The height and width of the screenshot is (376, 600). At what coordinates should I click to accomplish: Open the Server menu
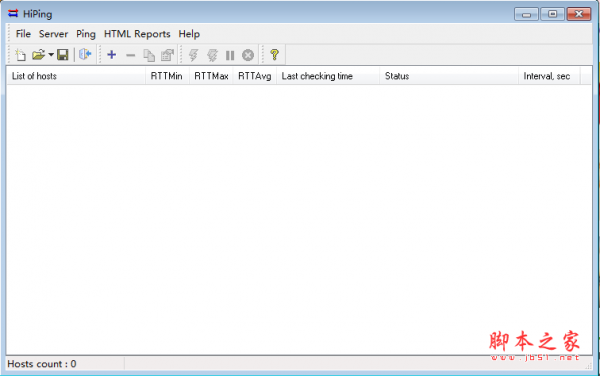click(x=53, y=34)
